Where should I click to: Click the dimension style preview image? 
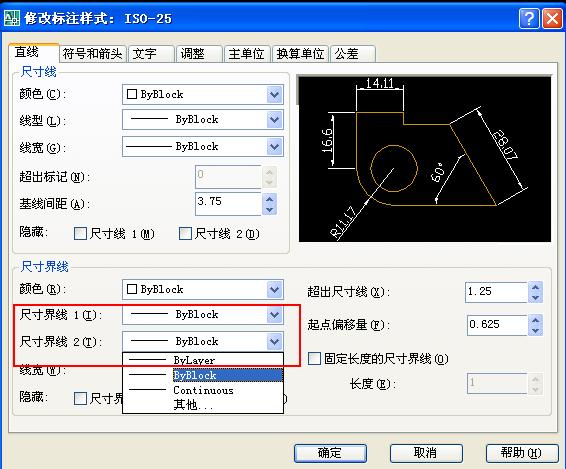pyautogui.click(x=424, y=159)
